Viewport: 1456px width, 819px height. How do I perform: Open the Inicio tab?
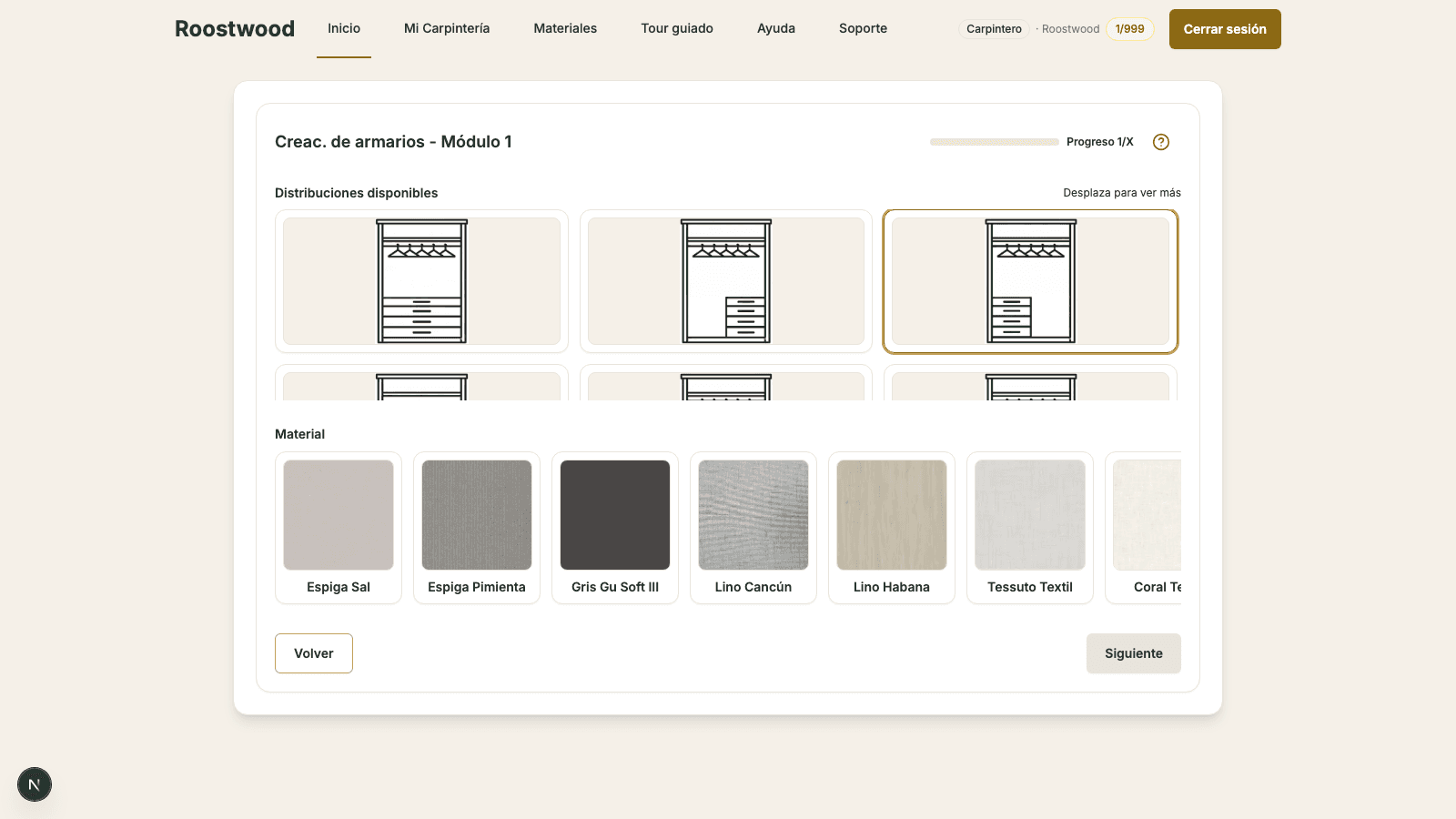pos(344,28)
